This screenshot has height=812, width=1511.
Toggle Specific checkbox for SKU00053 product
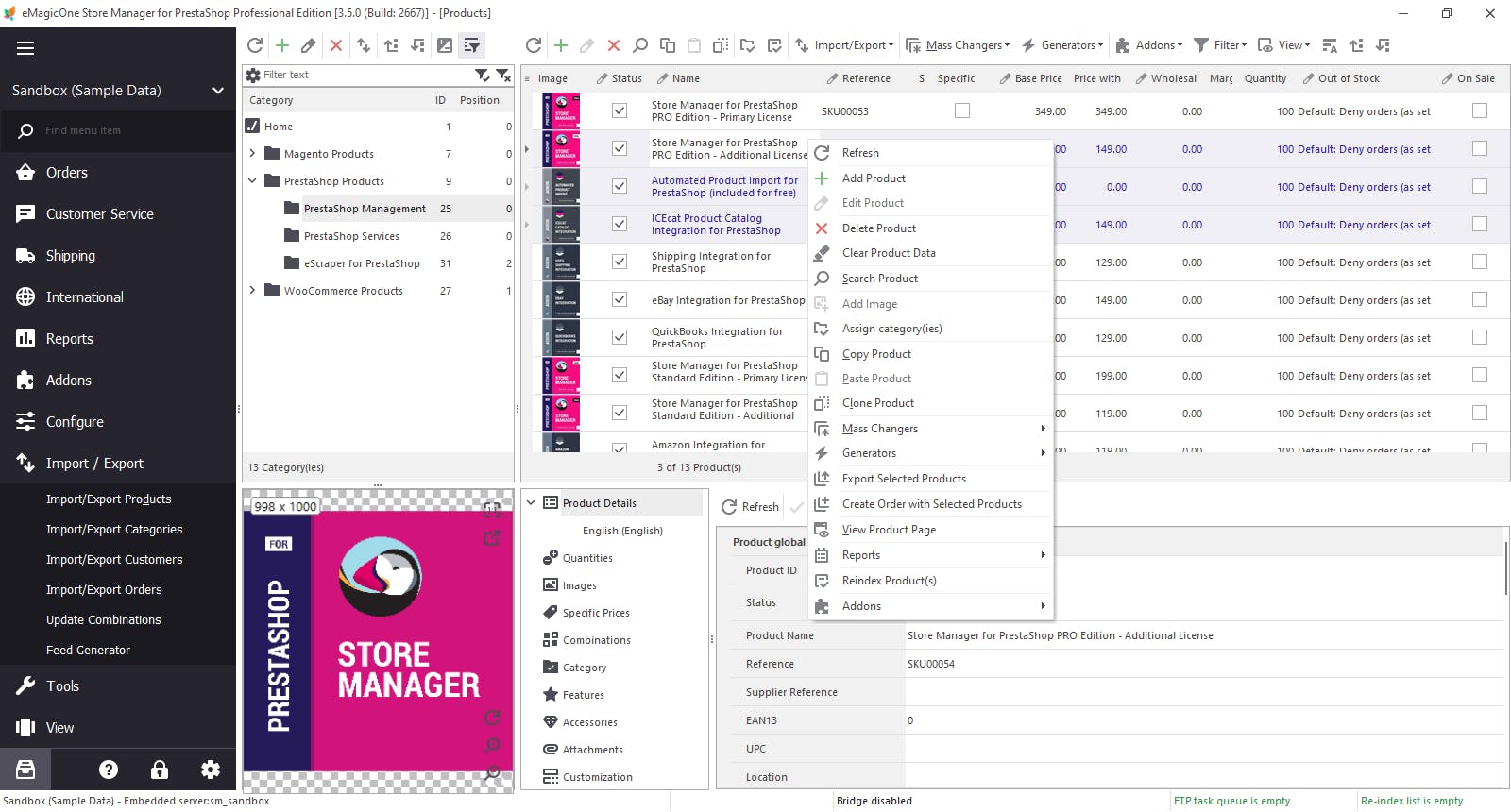[x=962, y=111]
